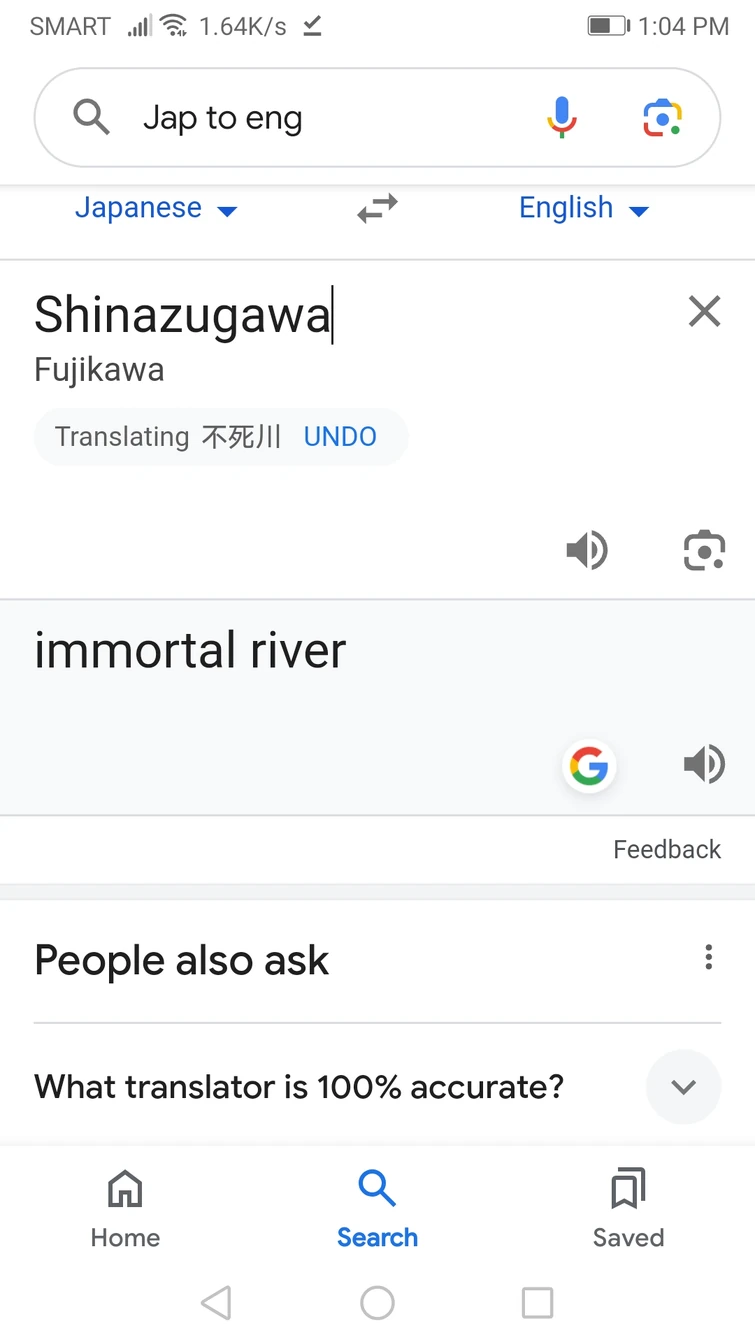Tap the magnifier icon in search bar
Image resolution: width=755 pixels, height=1342 pixels.
click(91, 118)
